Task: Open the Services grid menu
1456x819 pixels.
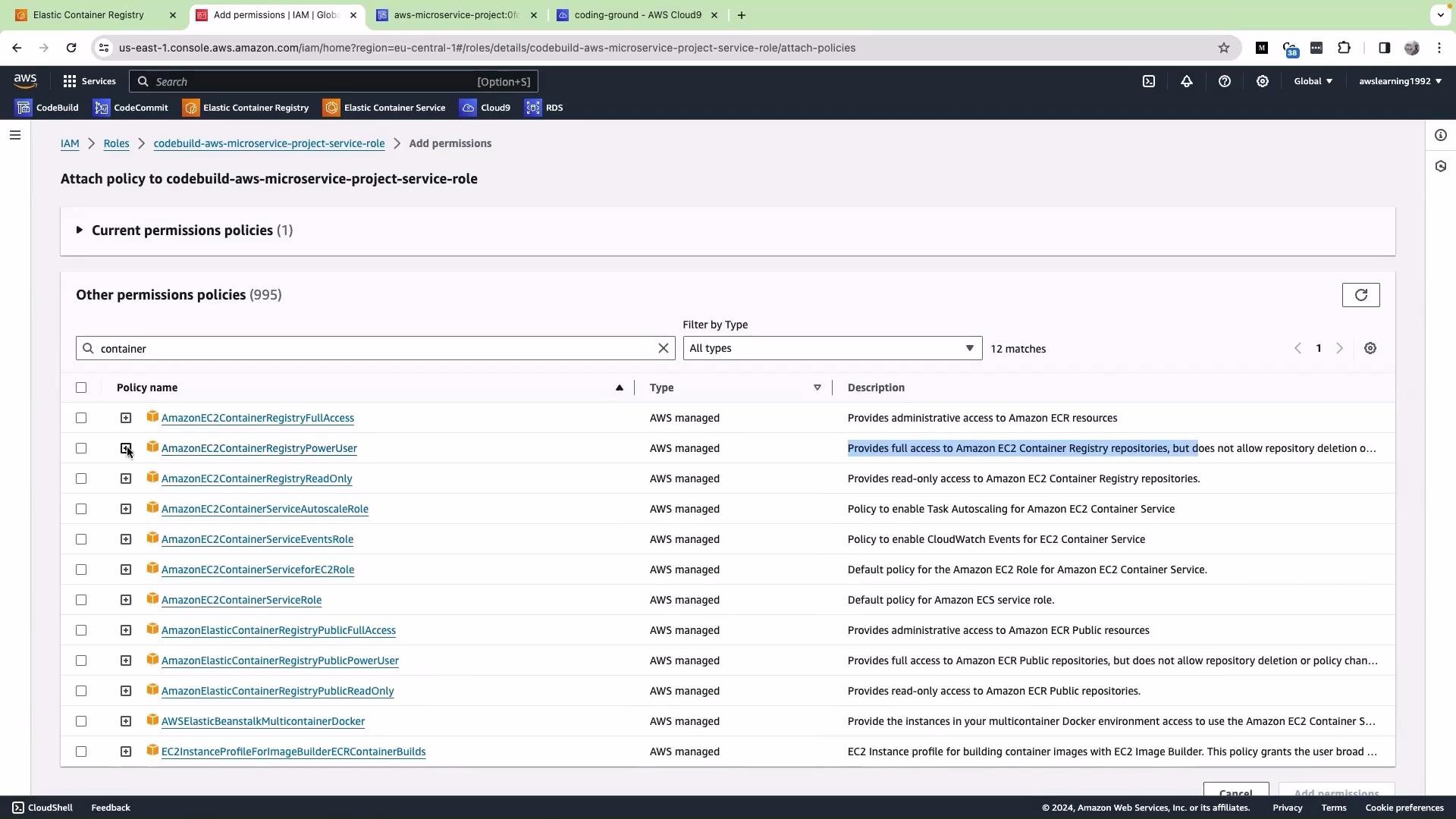Action: point(89,81)
